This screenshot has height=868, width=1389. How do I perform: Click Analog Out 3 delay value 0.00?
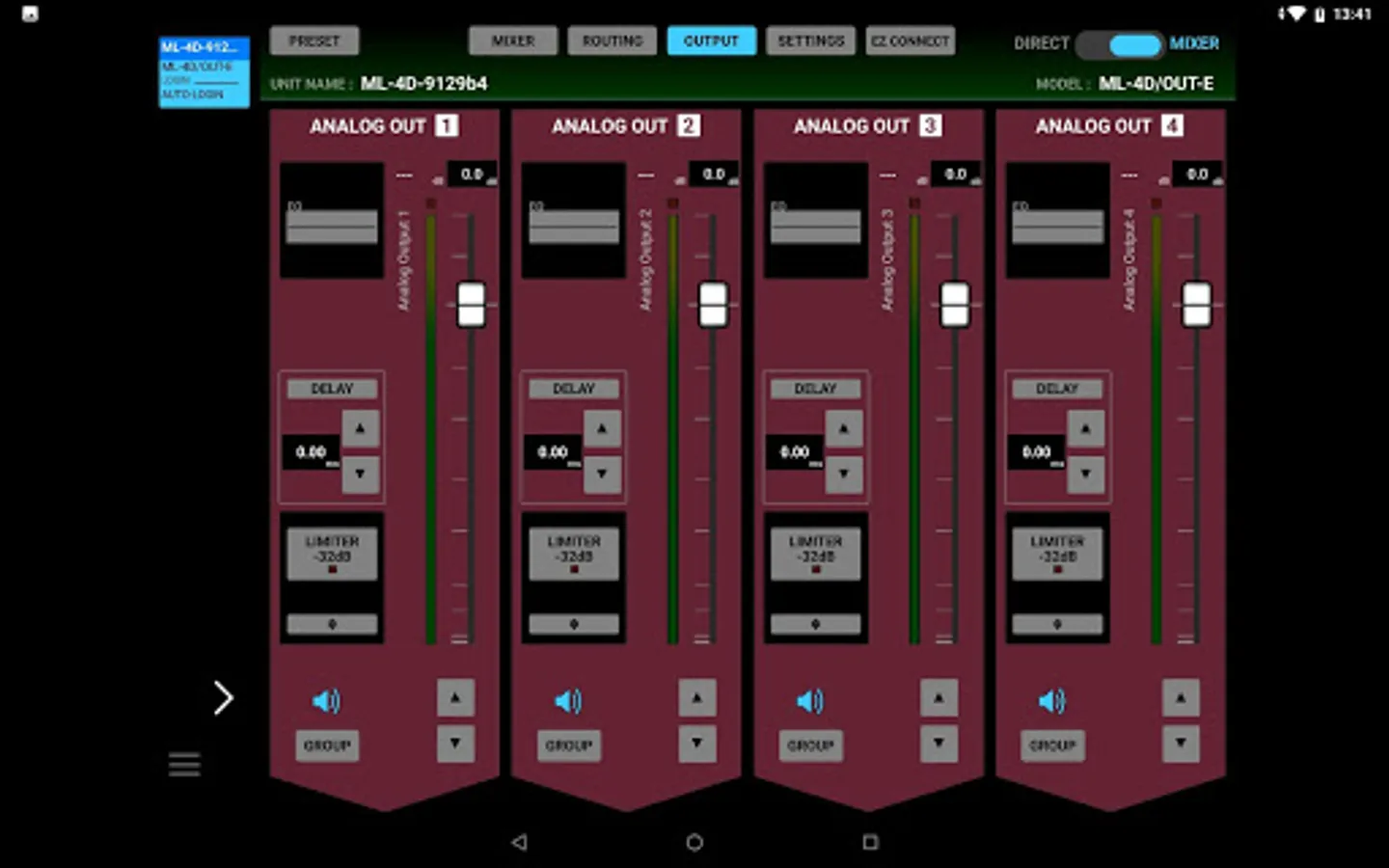tap(796, 452)
